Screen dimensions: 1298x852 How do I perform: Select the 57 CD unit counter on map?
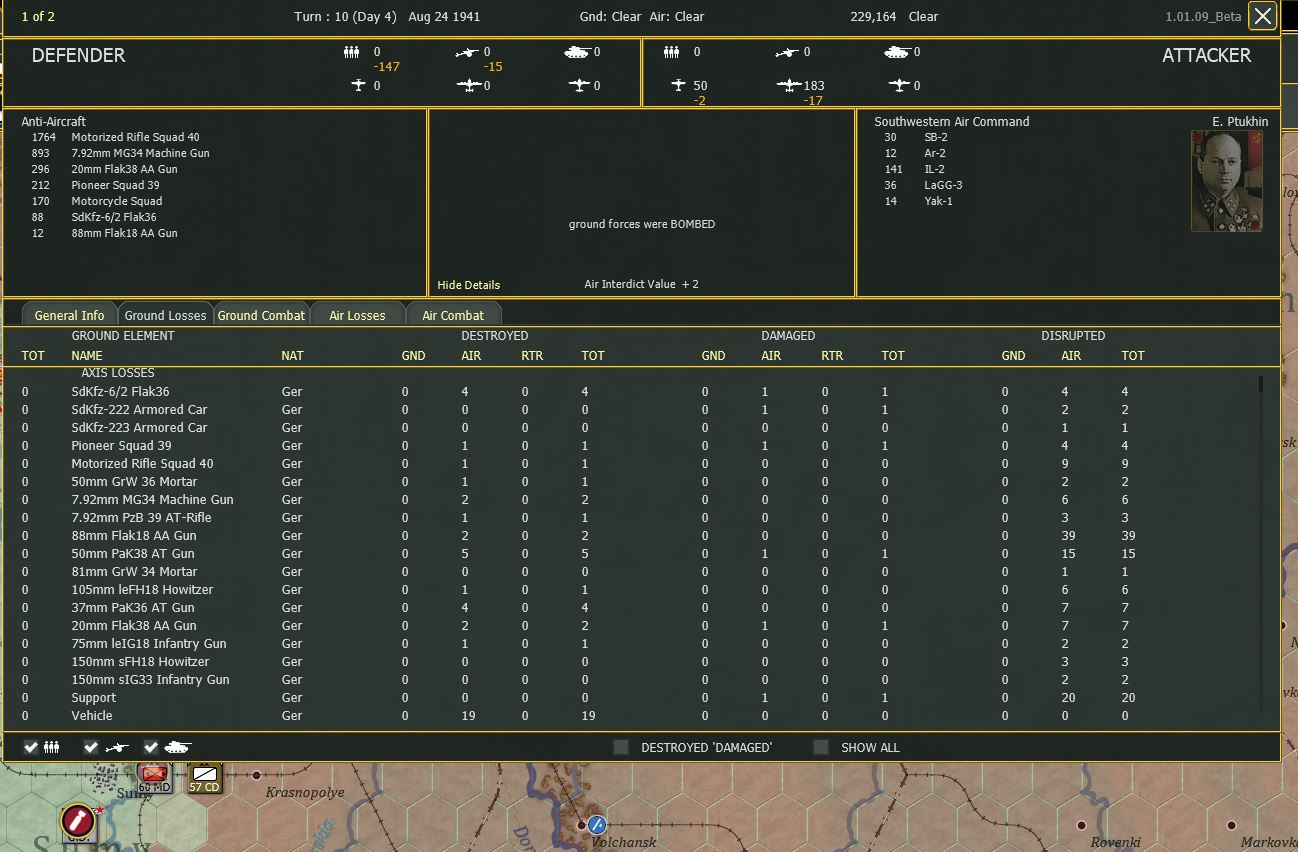click(205, 777)
